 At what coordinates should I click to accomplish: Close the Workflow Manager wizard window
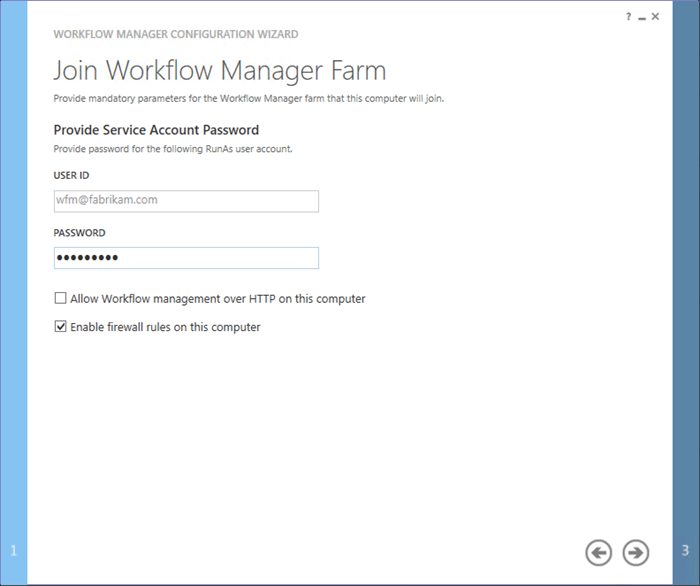(x=655, y=17)
